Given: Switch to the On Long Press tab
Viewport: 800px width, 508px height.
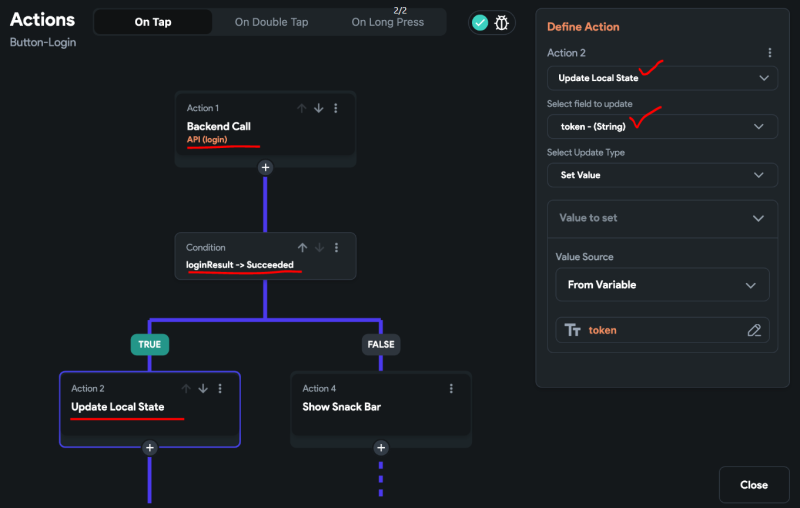Looking at the screenshot, I should [387, 22].
